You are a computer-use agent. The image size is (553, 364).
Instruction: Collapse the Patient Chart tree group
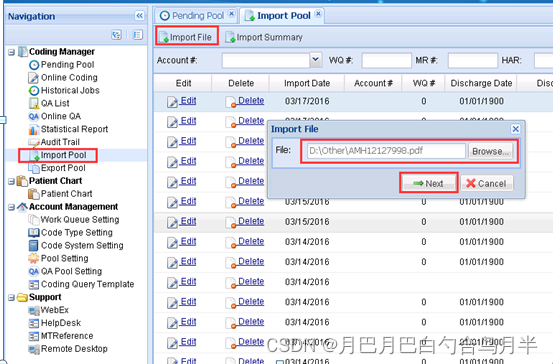click(11, 181)
